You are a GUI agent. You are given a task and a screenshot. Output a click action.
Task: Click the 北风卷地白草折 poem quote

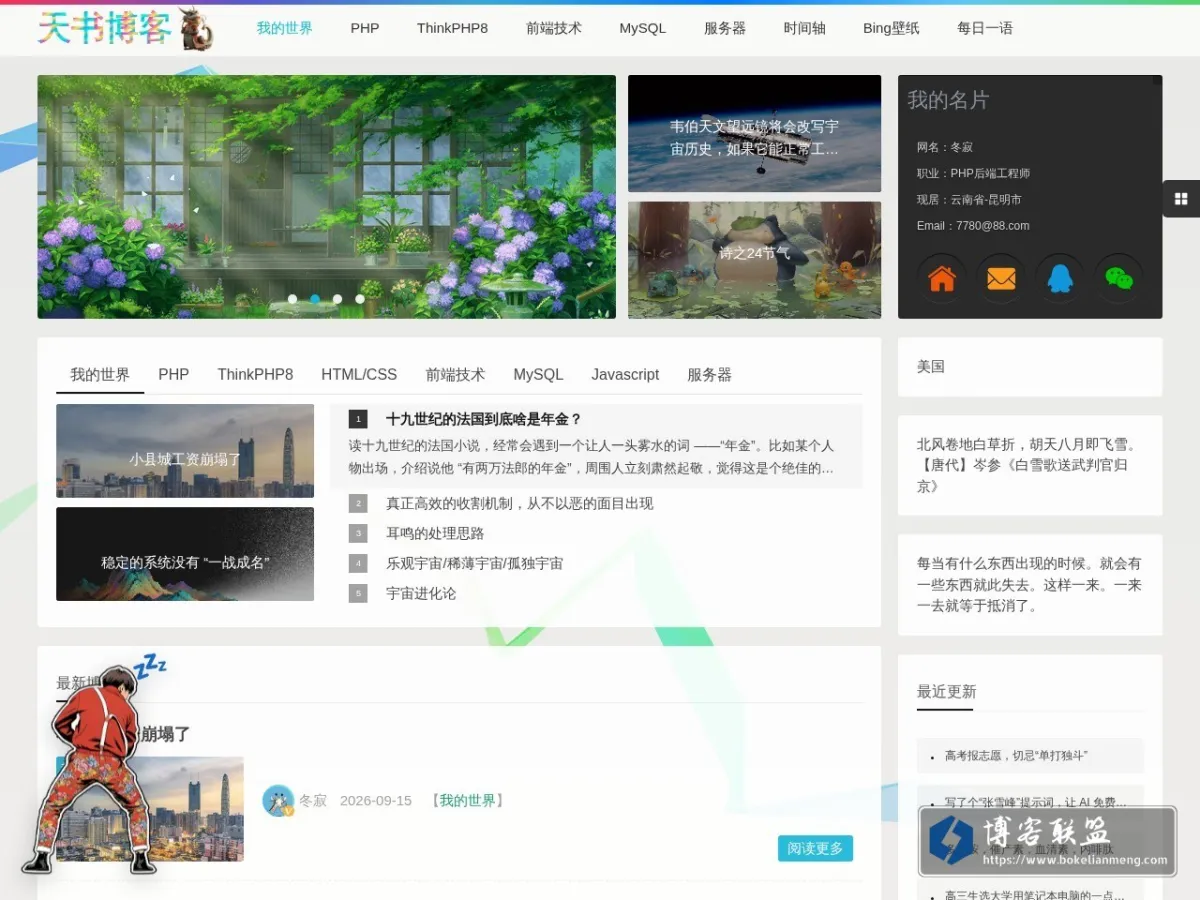coord(1029,465)
